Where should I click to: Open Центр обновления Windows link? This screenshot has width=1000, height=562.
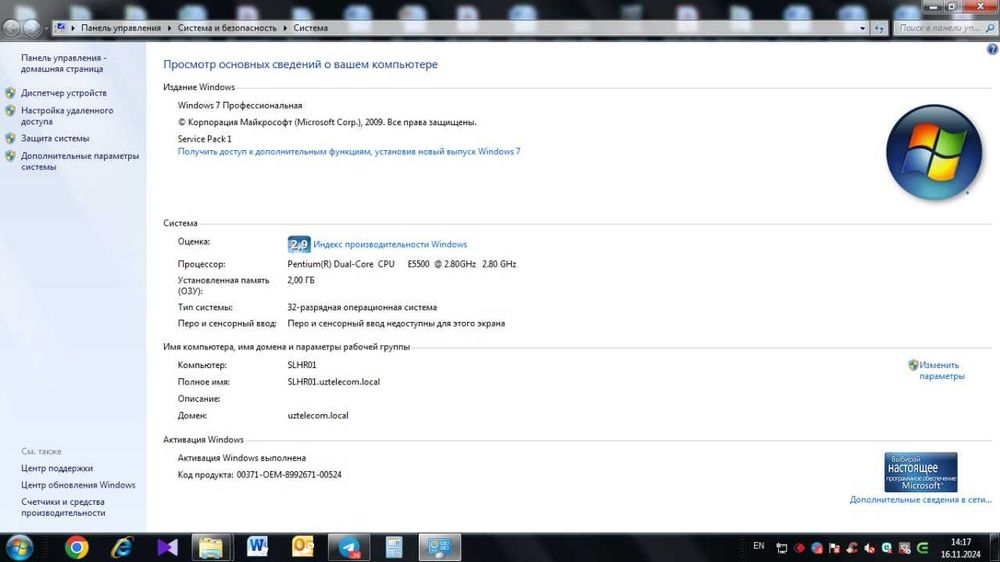pyautogui.click(x=78, y=485)
